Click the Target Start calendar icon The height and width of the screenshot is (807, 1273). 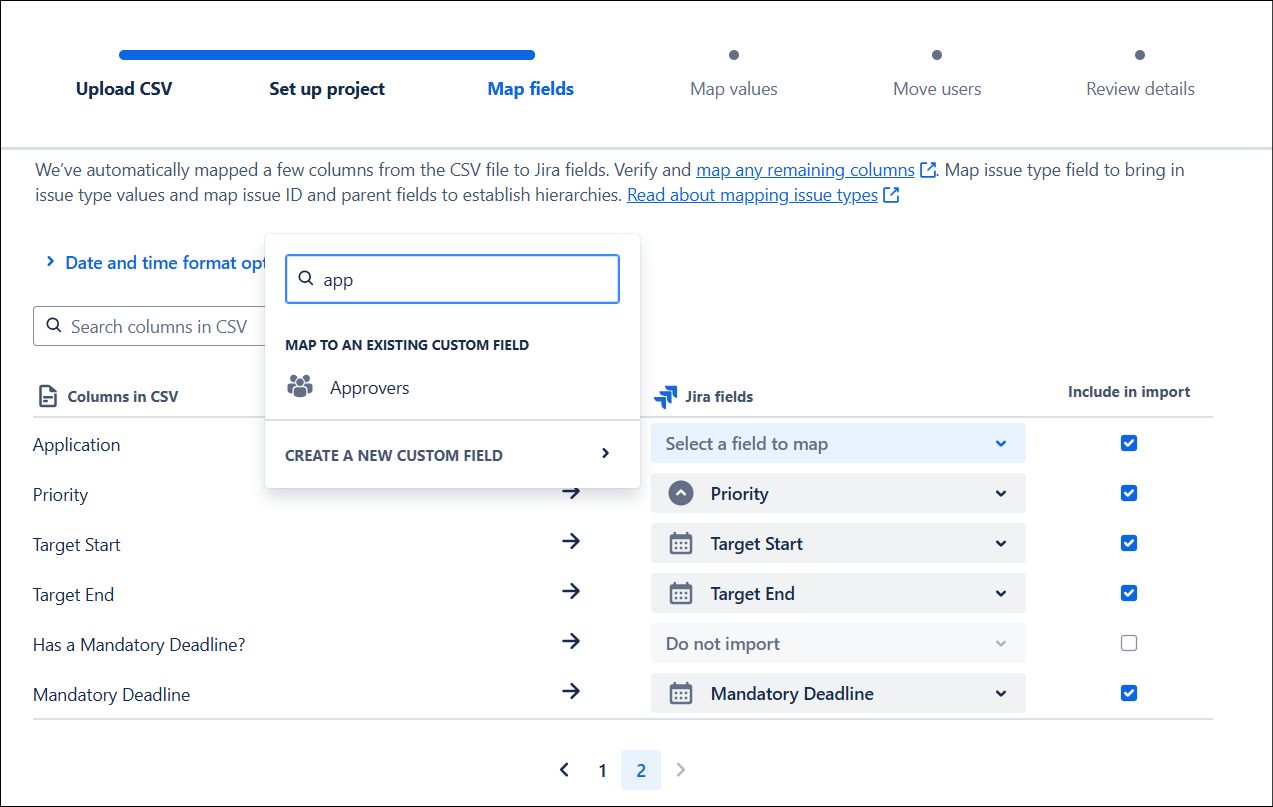coord(681,544)
